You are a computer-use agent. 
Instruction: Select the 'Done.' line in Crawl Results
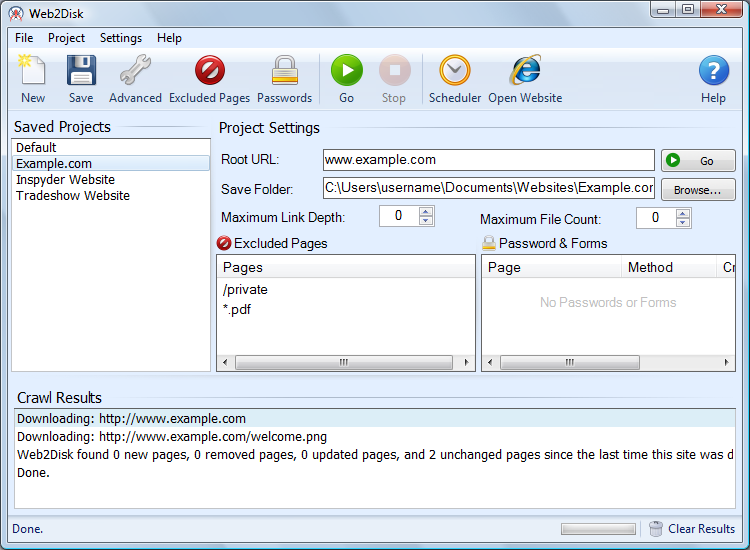point(375,473)
